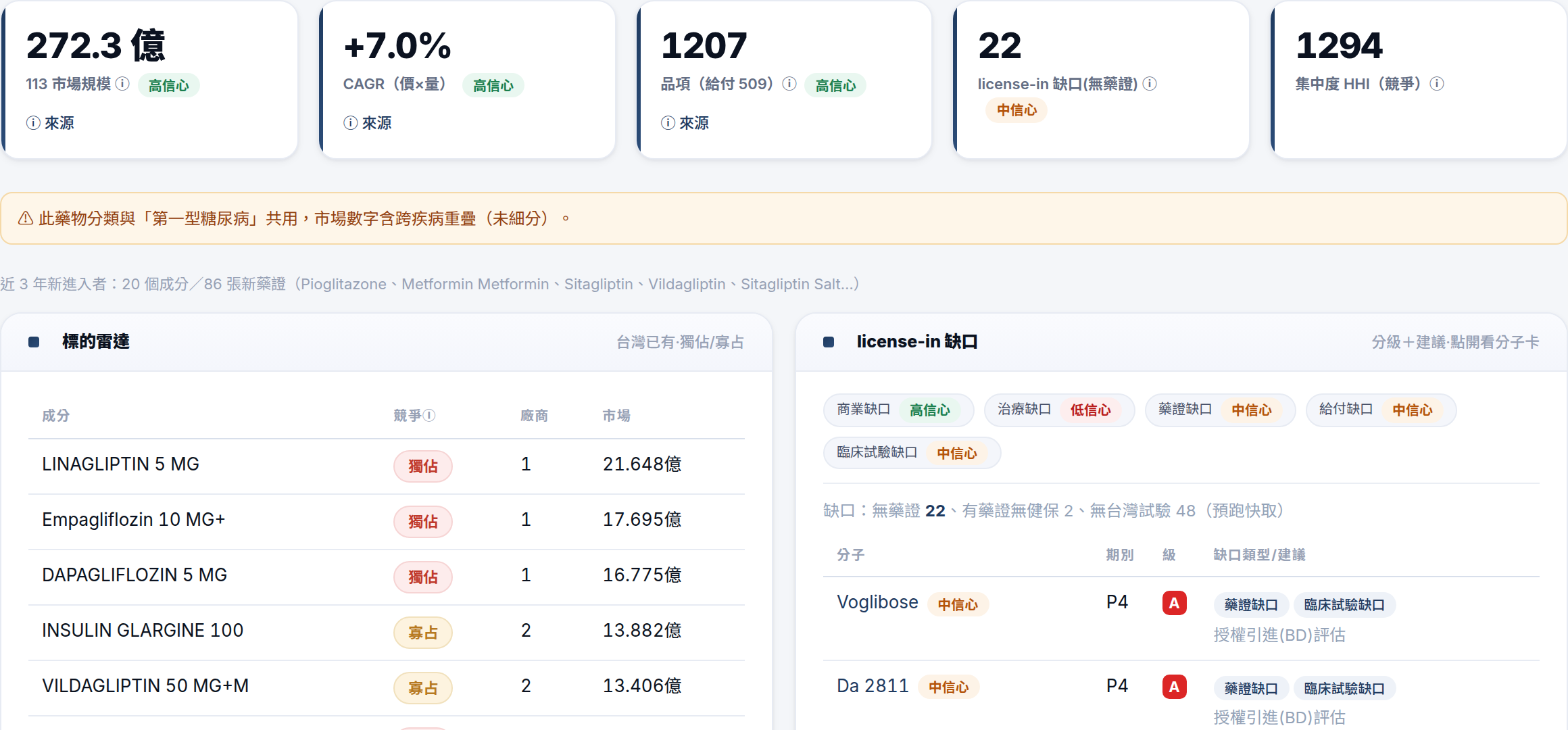The height and width of the screenshot is (730, 1568).
Task: Click 近 3 年新進入者 summary line
Action: 430,284
